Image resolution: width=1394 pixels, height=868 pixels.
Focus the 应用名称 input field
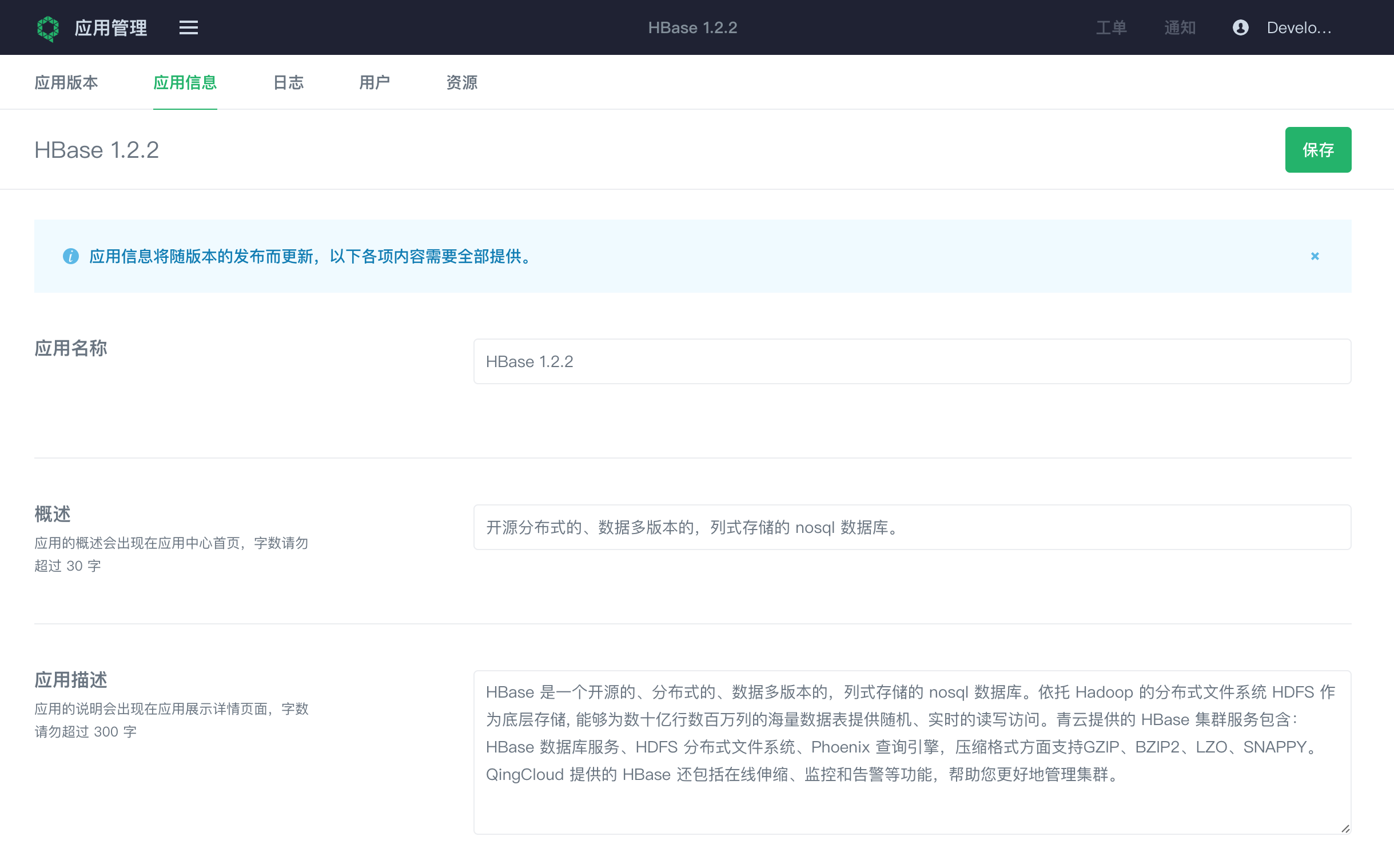click(x=912, y=361)
